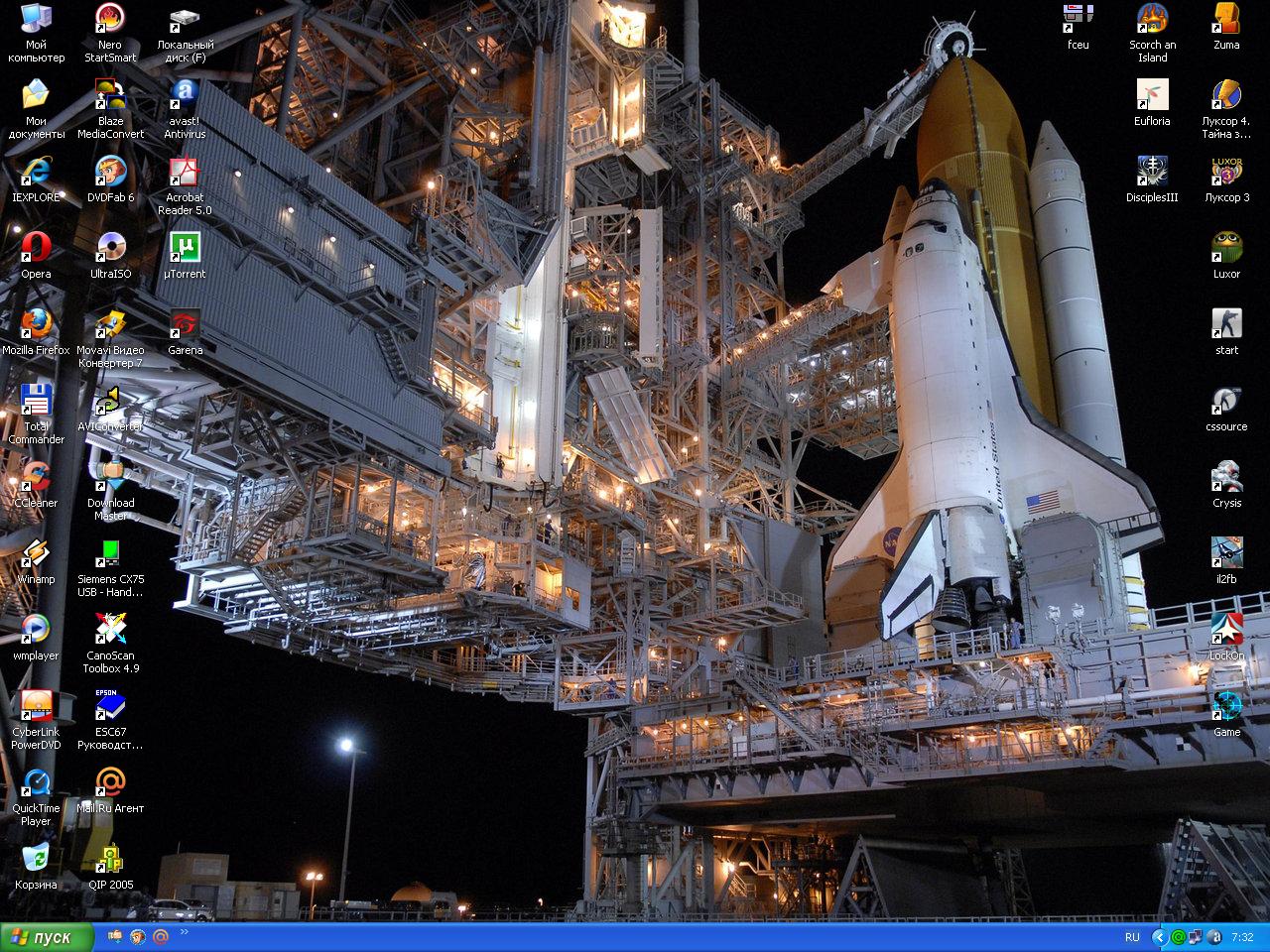Click the Zuma game icon
This screenshot has width=1270, height=952.
click(x=1226, y=19)
